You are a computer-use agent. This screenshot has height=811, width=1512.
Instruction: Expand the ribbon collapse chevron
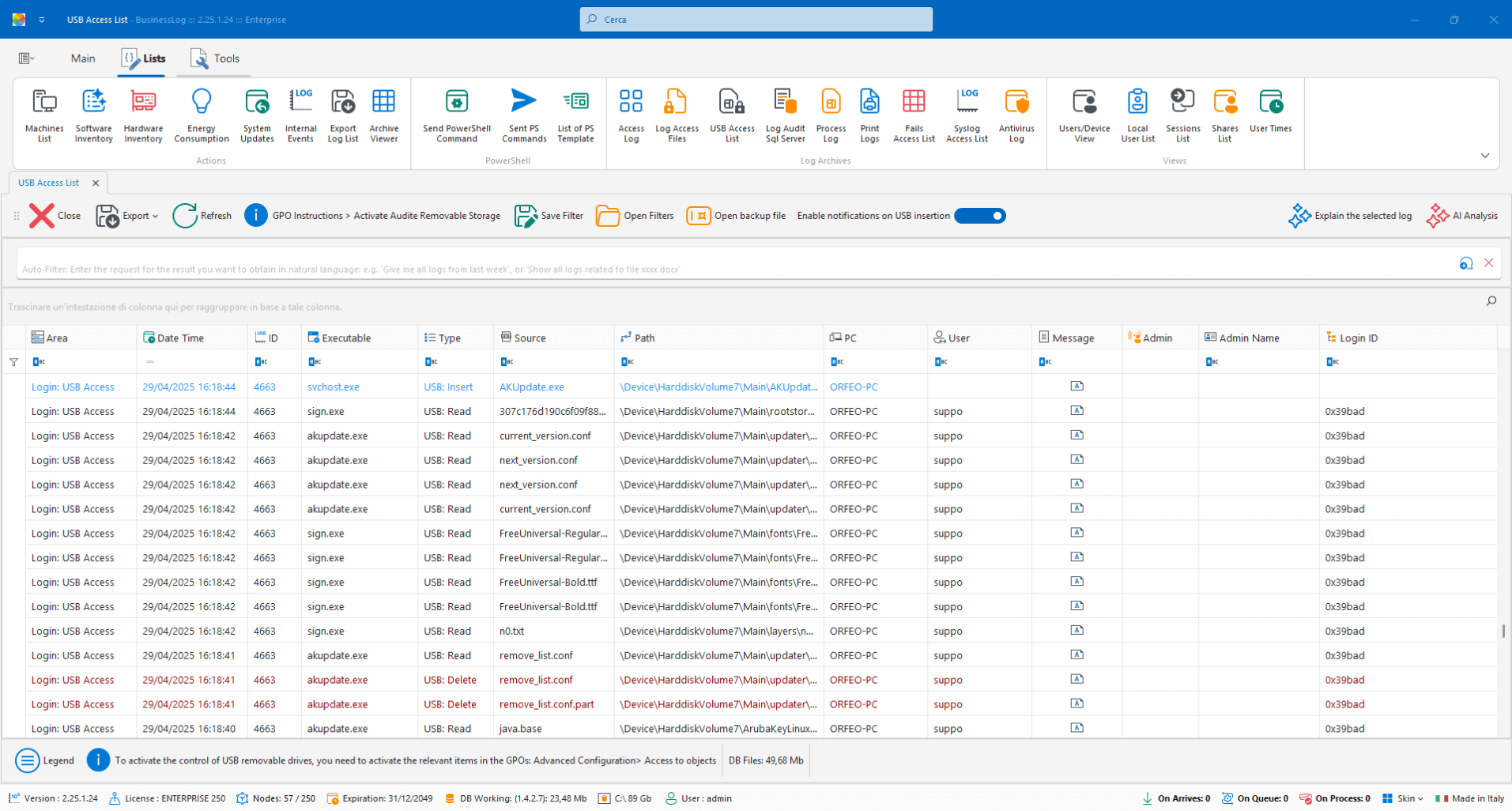[x=1484, y=156]
